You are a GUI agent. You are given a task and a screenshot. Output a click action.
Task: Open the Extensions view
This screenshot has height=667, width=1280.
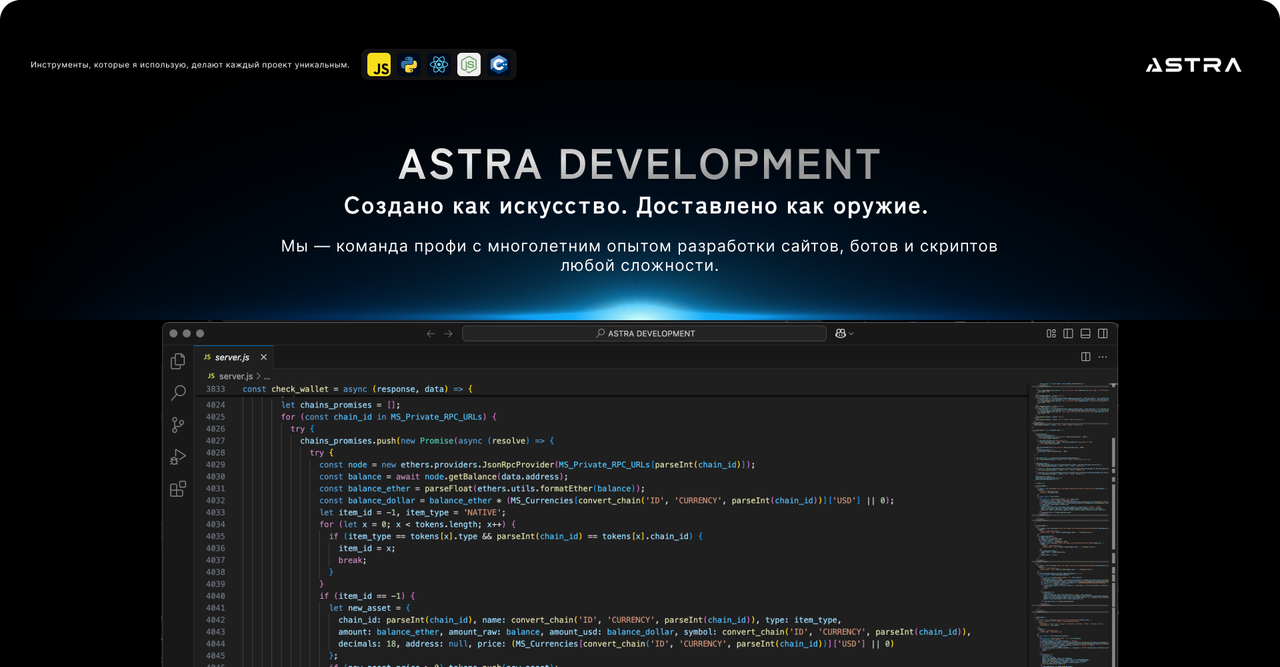[178, 489]
